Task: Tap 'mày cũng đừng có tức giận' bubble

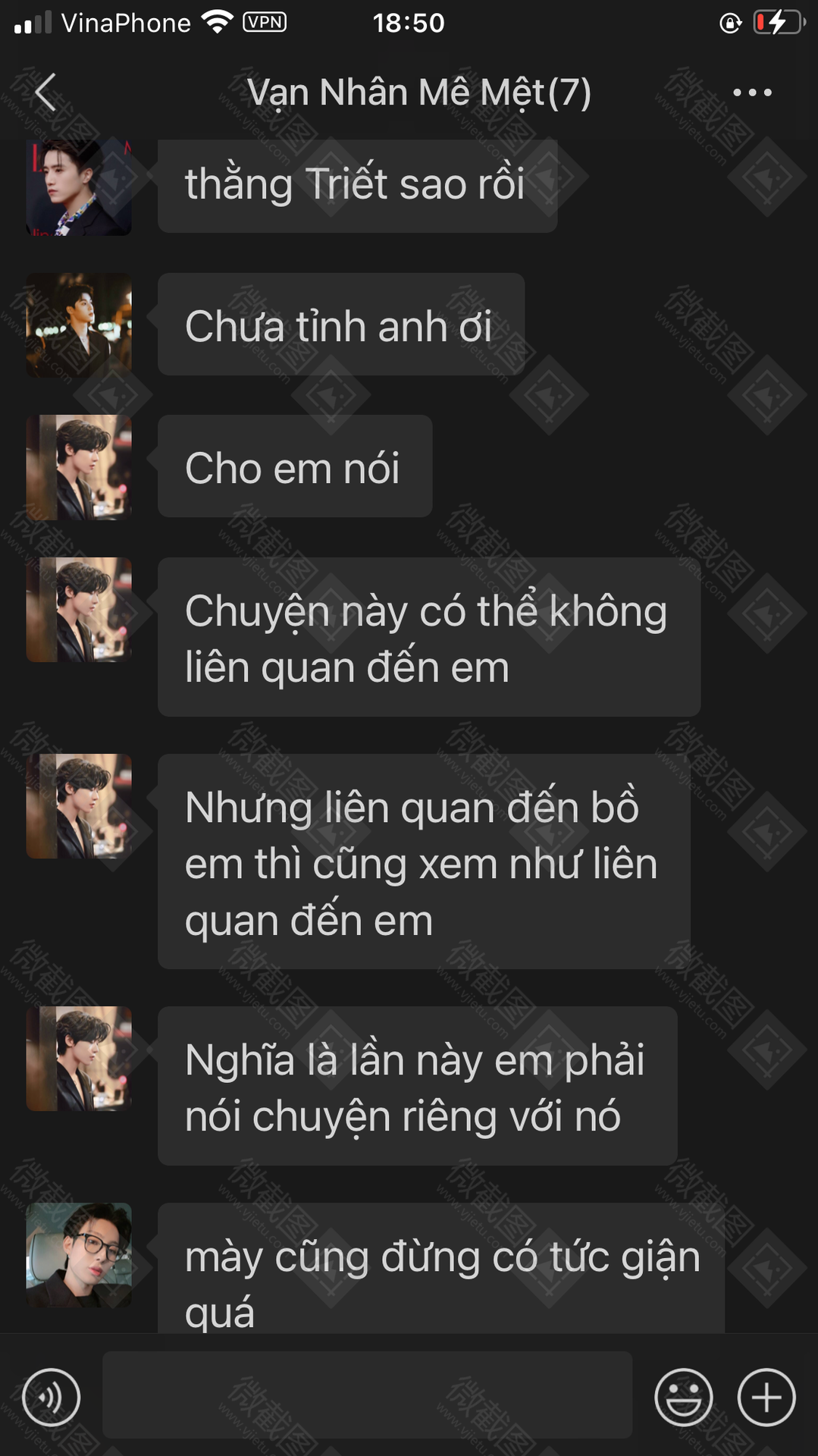Action: [x=441, y=1268]
